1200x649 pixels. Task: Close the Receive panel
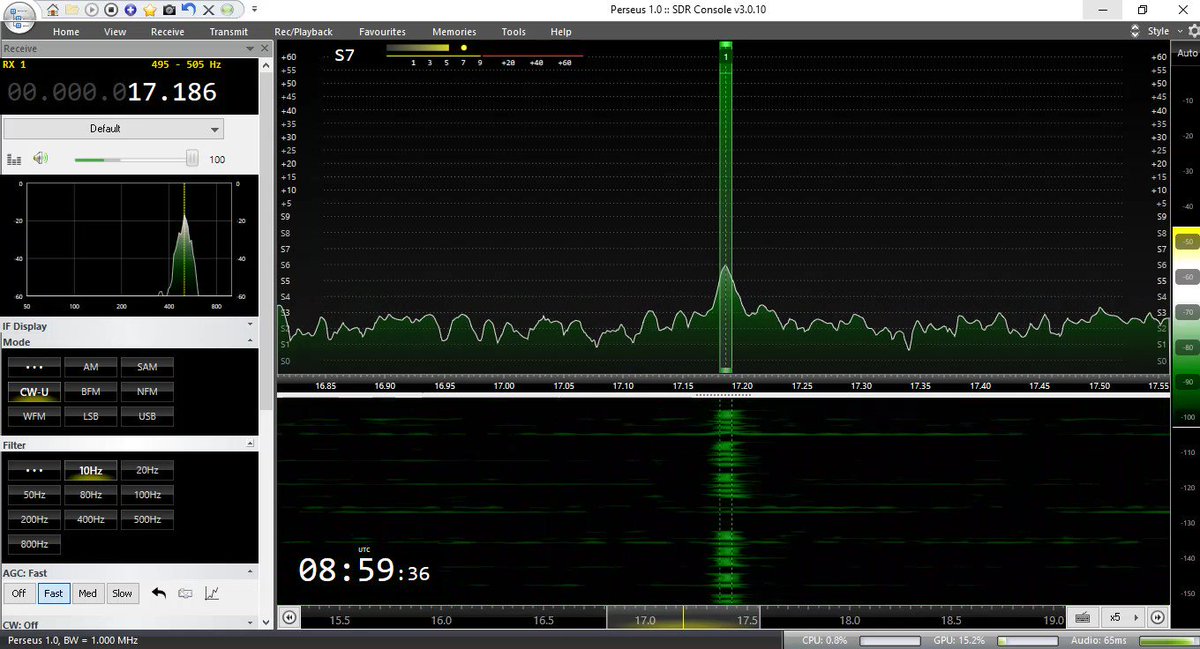[x=265, y=48]
